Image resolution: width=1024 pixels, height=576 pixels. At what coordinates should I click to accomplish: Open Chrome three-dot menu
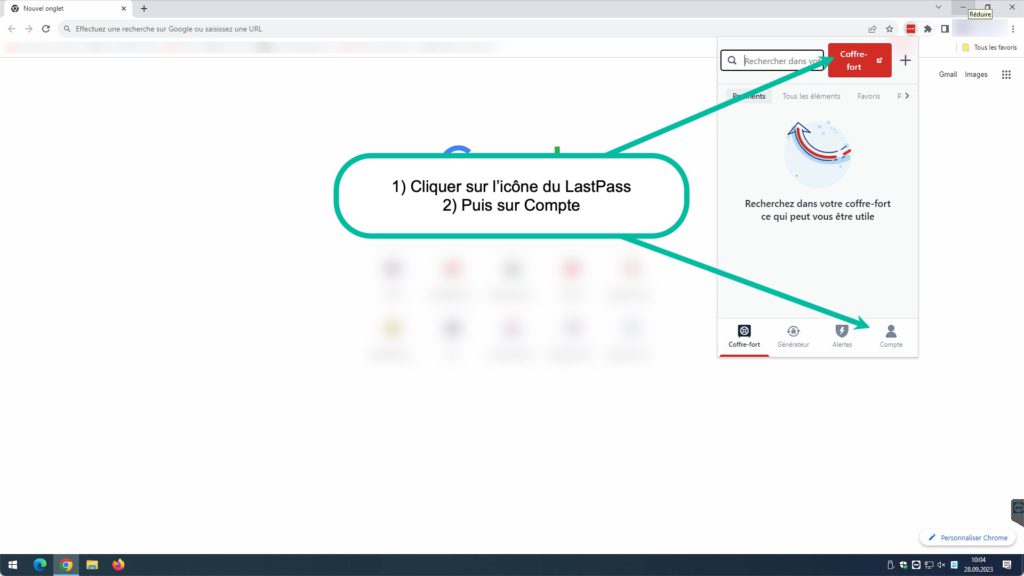(1013, 29)
